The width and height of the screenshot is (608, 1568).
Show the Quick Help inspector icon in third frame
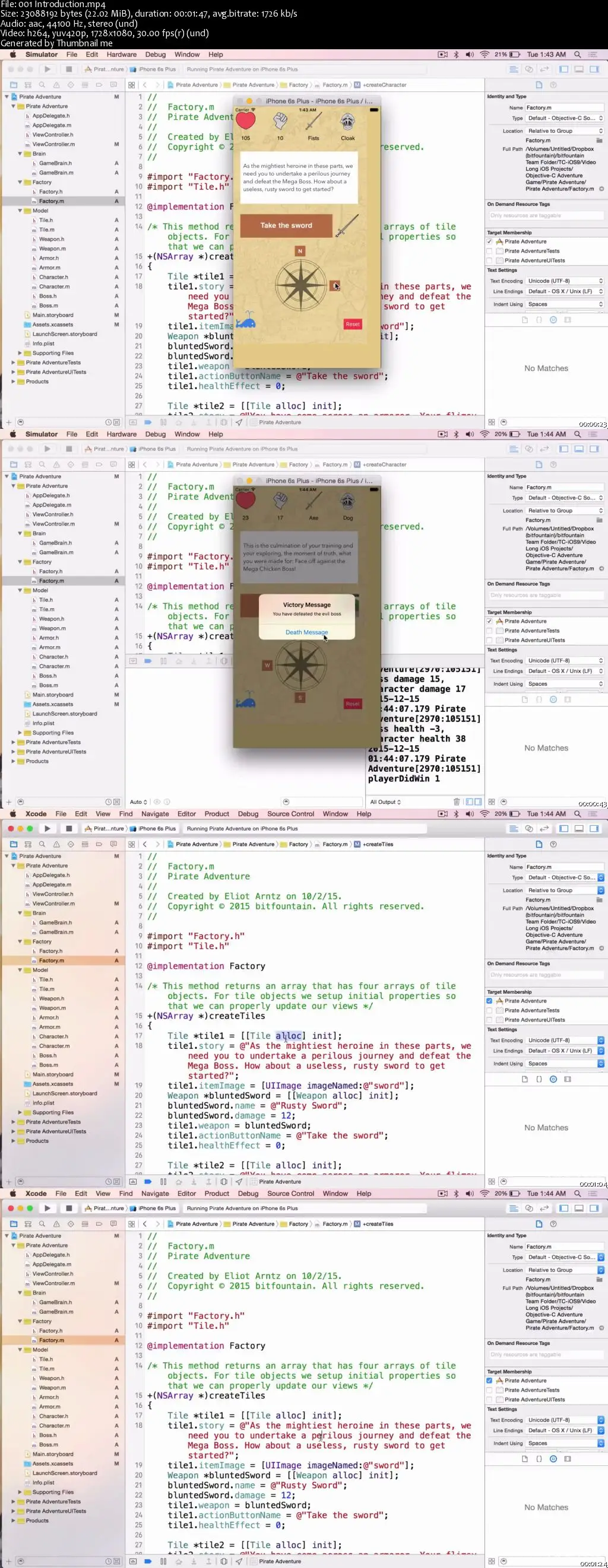[x=553, y=844]
